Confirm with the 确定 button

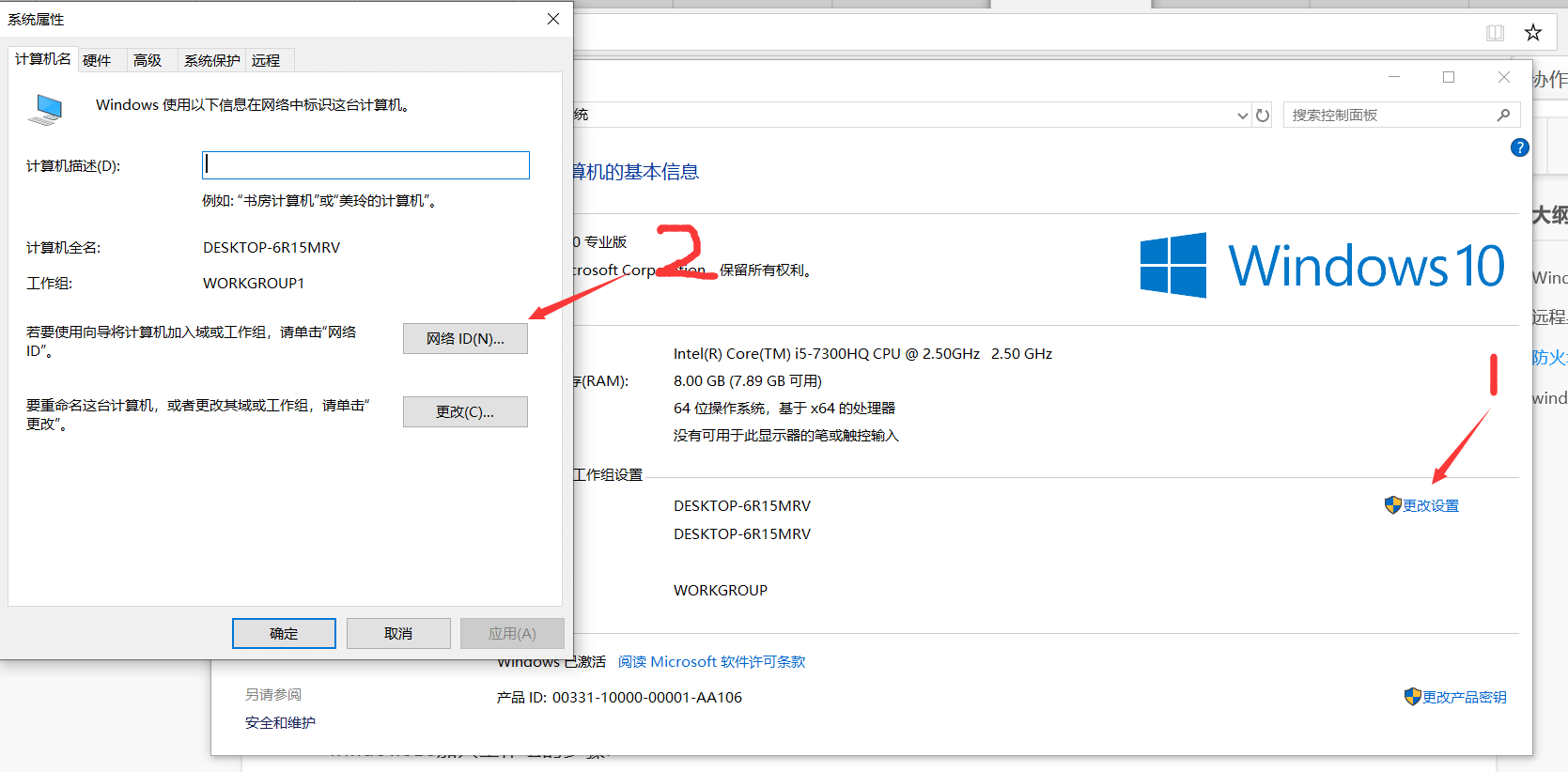pyautogui.click(x=284, y=634)
